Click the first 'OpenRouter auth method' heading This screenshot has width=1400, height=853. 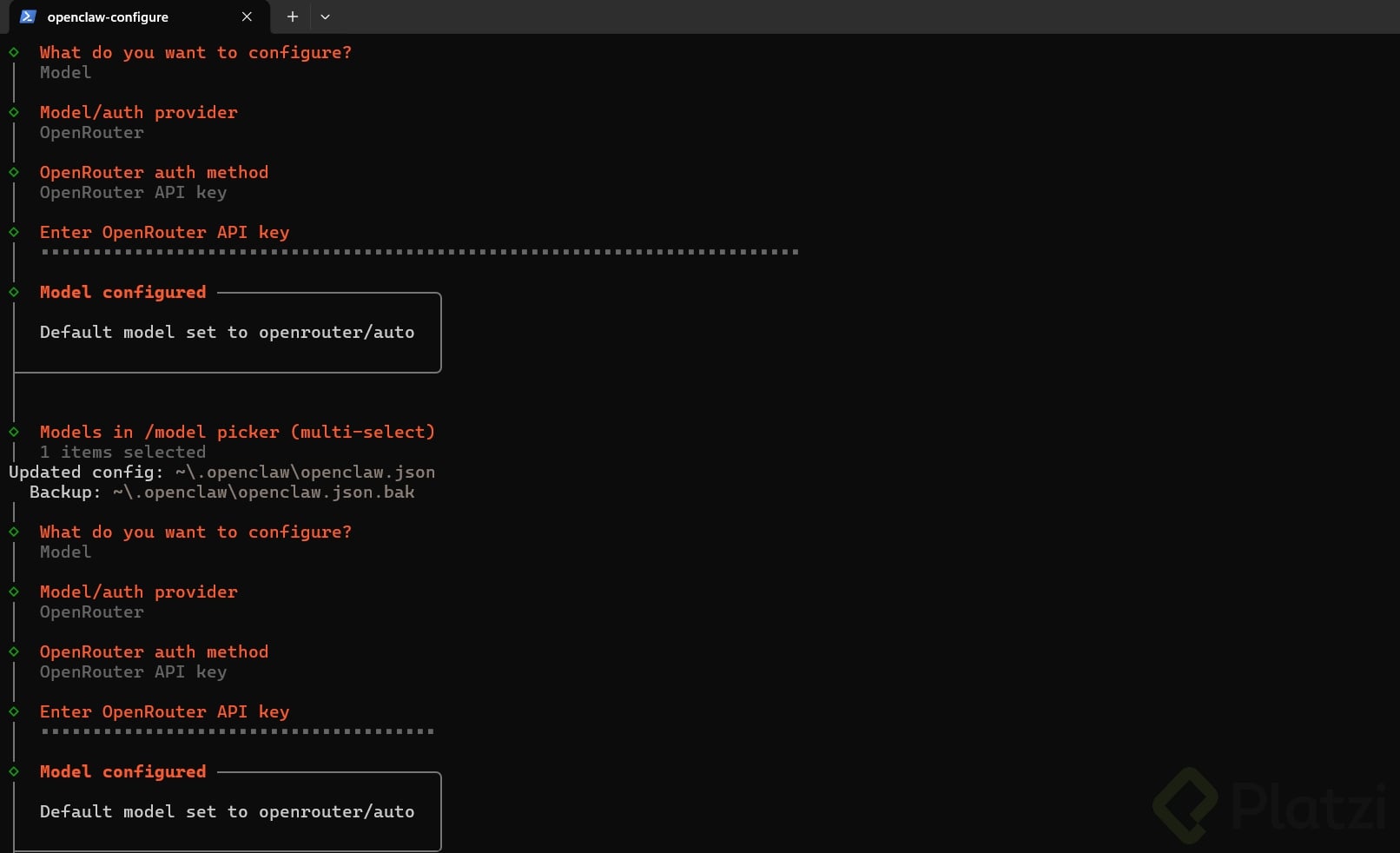pyautogui.click(x=155, y=173)
